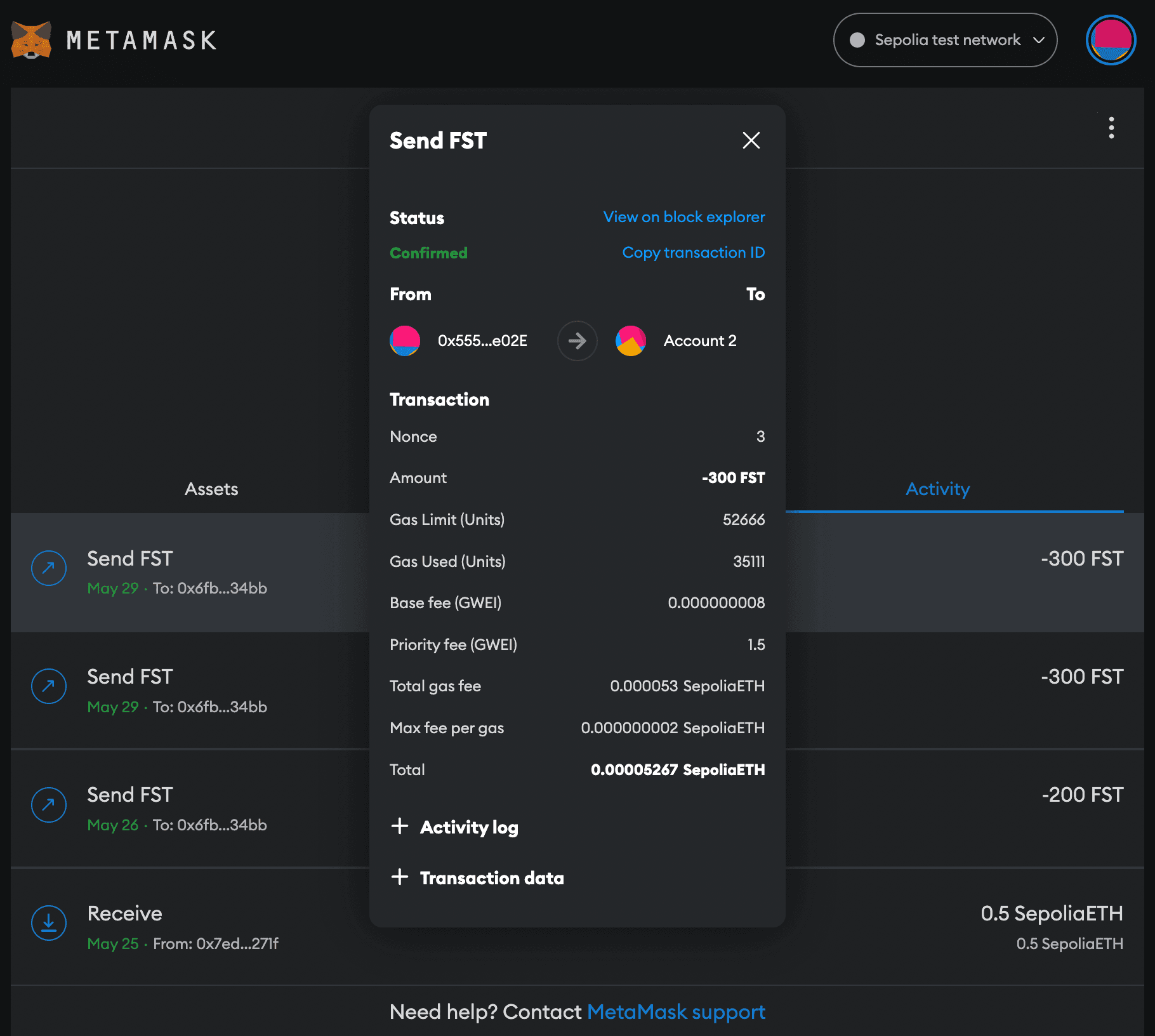Image resolution: width=1155 pixels, height=1036 pixels.
Task: Open the three-dot account options menu
Action: pos(1111,128)
